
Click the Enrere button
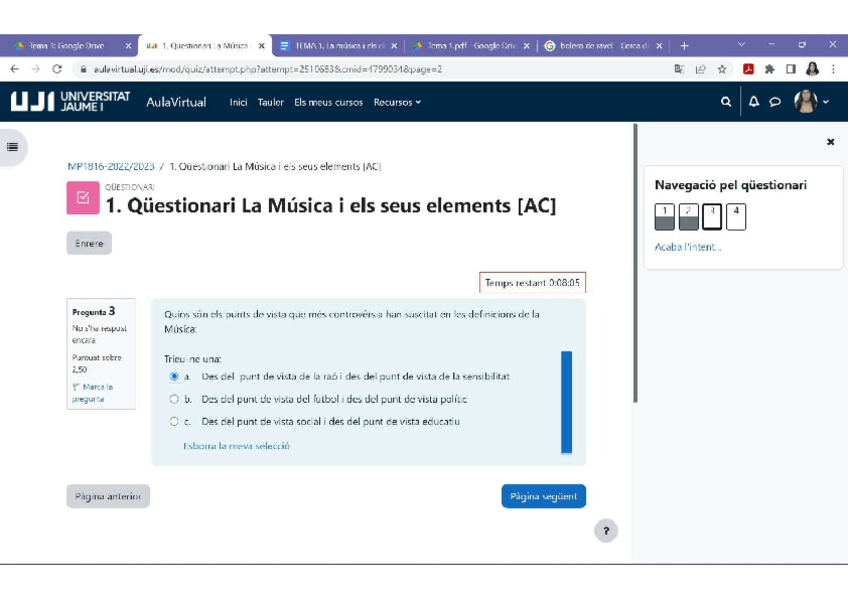coord(89,243)
